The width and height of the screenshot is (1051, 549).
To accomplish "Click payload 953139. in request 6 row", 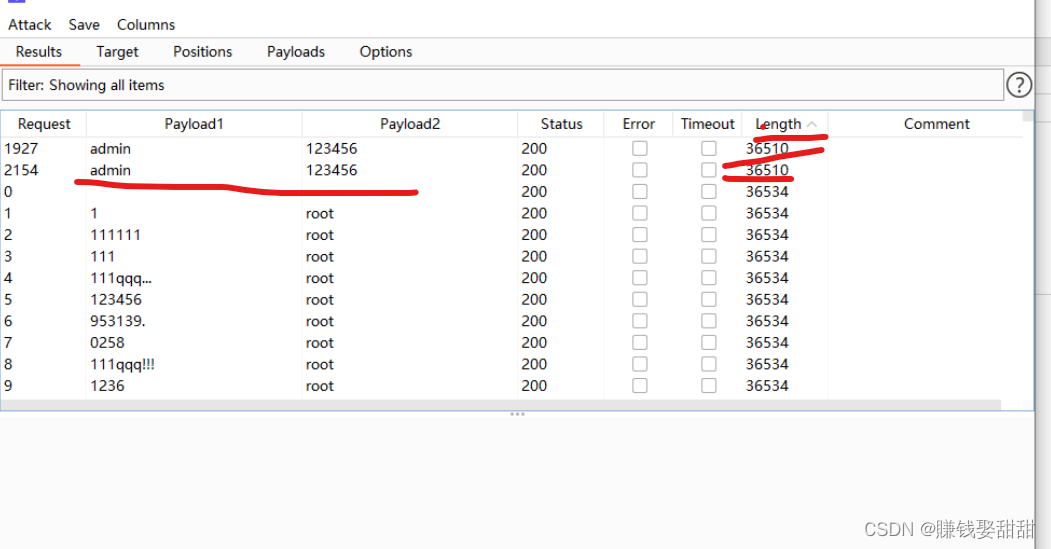I will (118, 321).
